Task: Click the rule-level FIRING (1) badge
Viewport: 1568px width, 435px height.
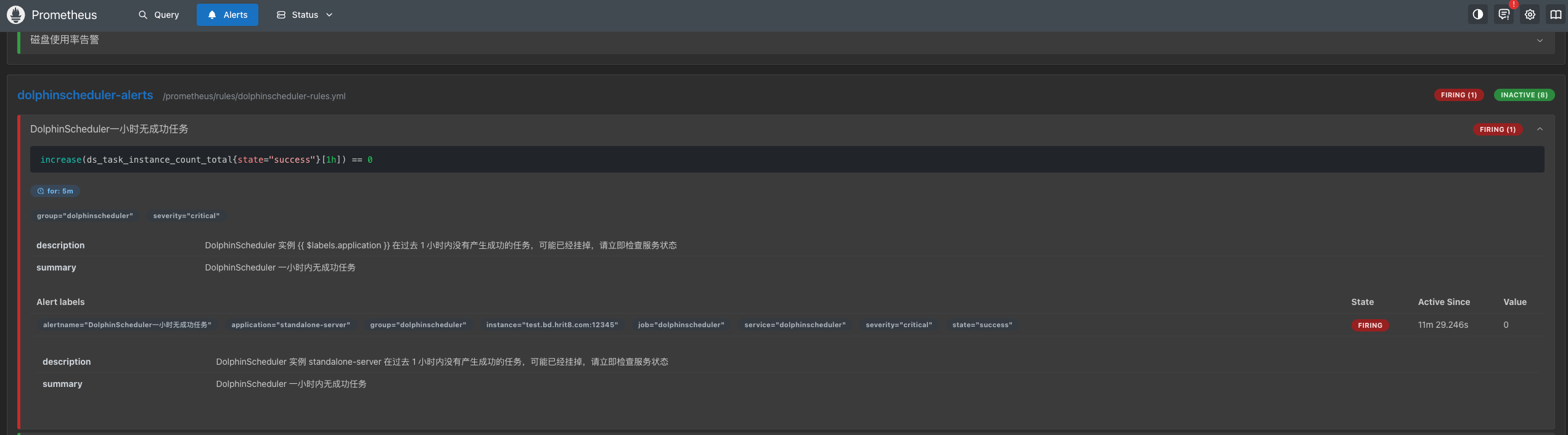Action: [1498, 129]
